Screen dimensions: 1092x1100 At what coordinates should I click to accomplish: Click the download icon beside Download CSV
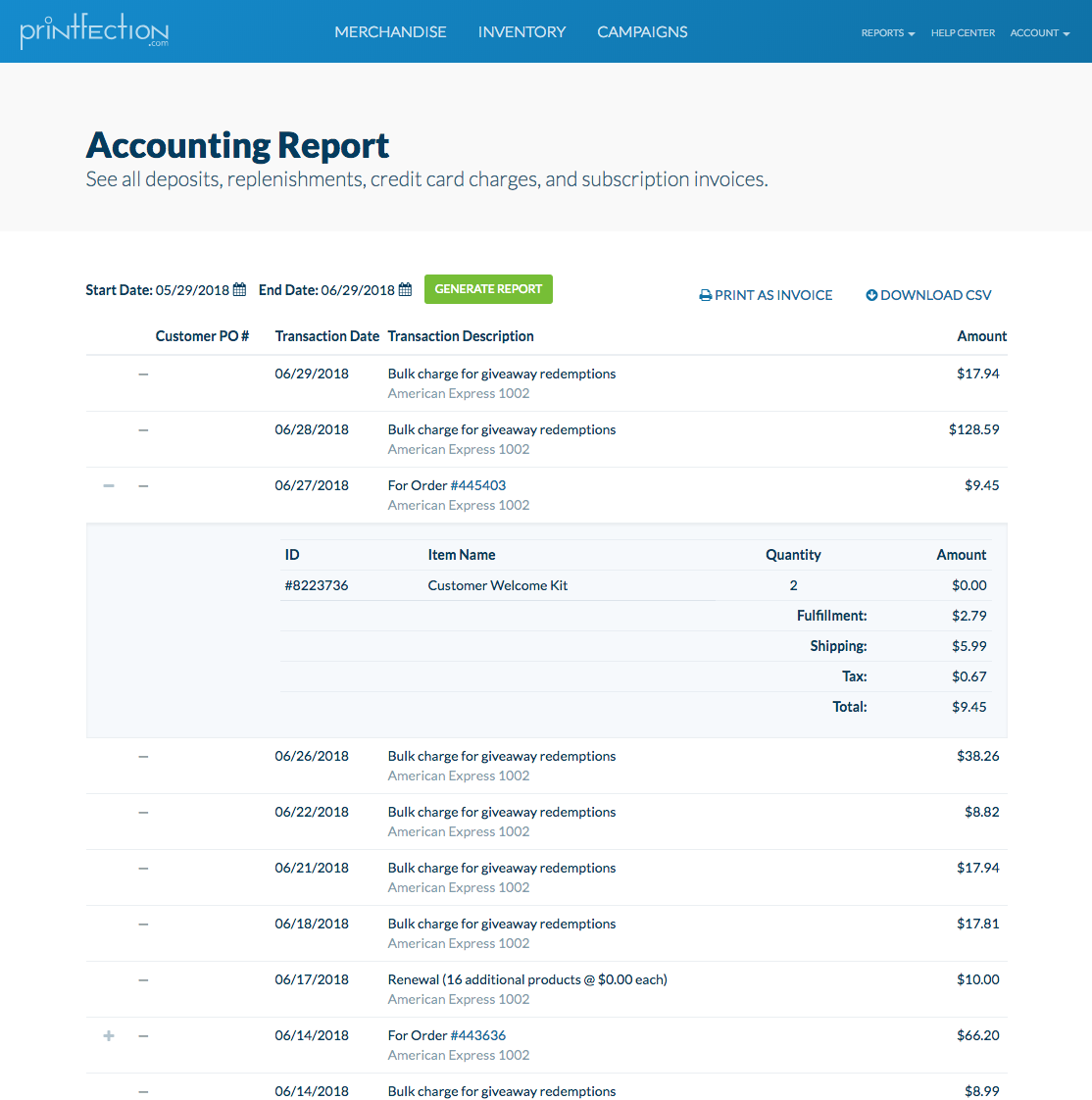[x=870, y=294]
